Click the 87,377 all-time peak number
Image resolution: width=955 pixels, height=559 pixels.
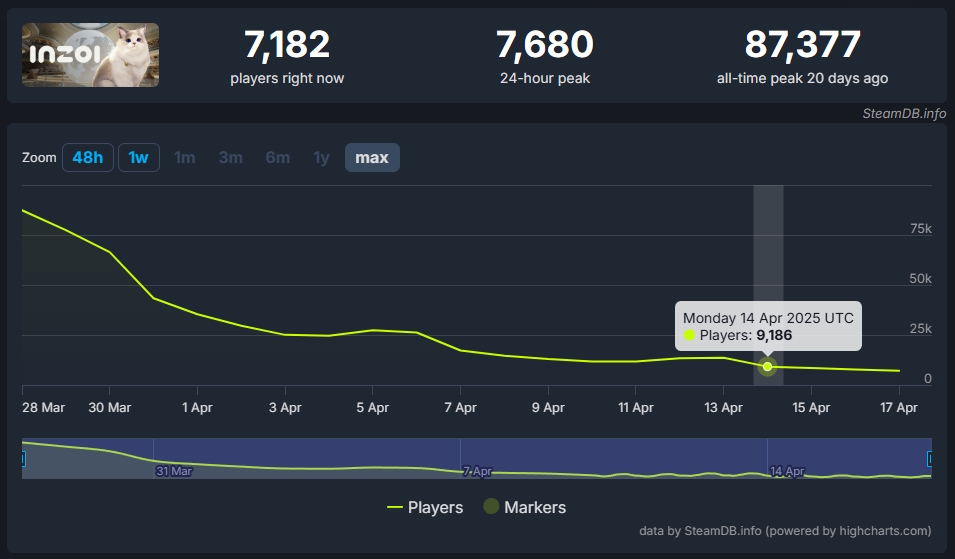click(802, 45)
